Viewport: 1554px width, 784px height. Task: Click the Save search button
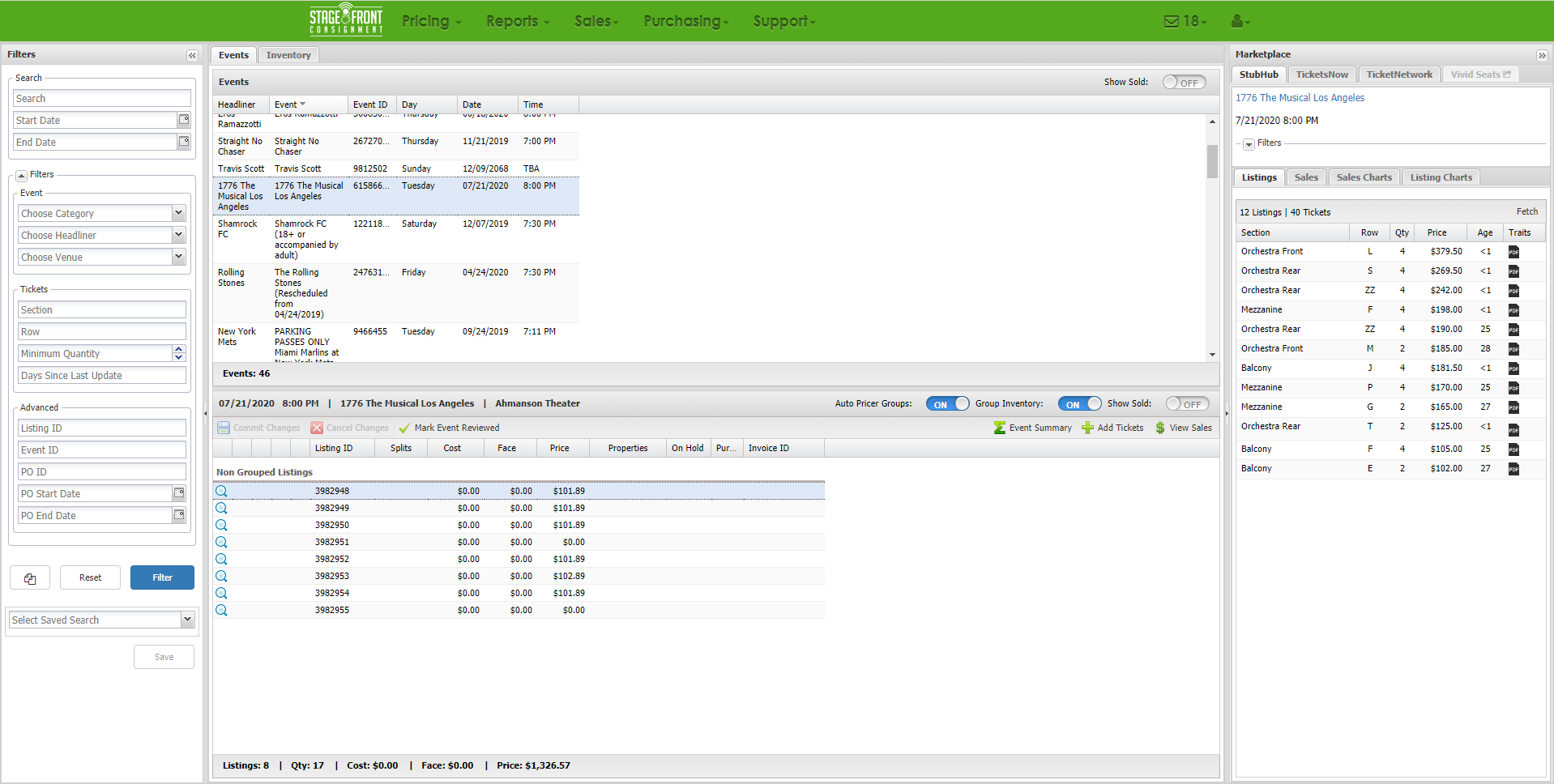pos(164,657)
